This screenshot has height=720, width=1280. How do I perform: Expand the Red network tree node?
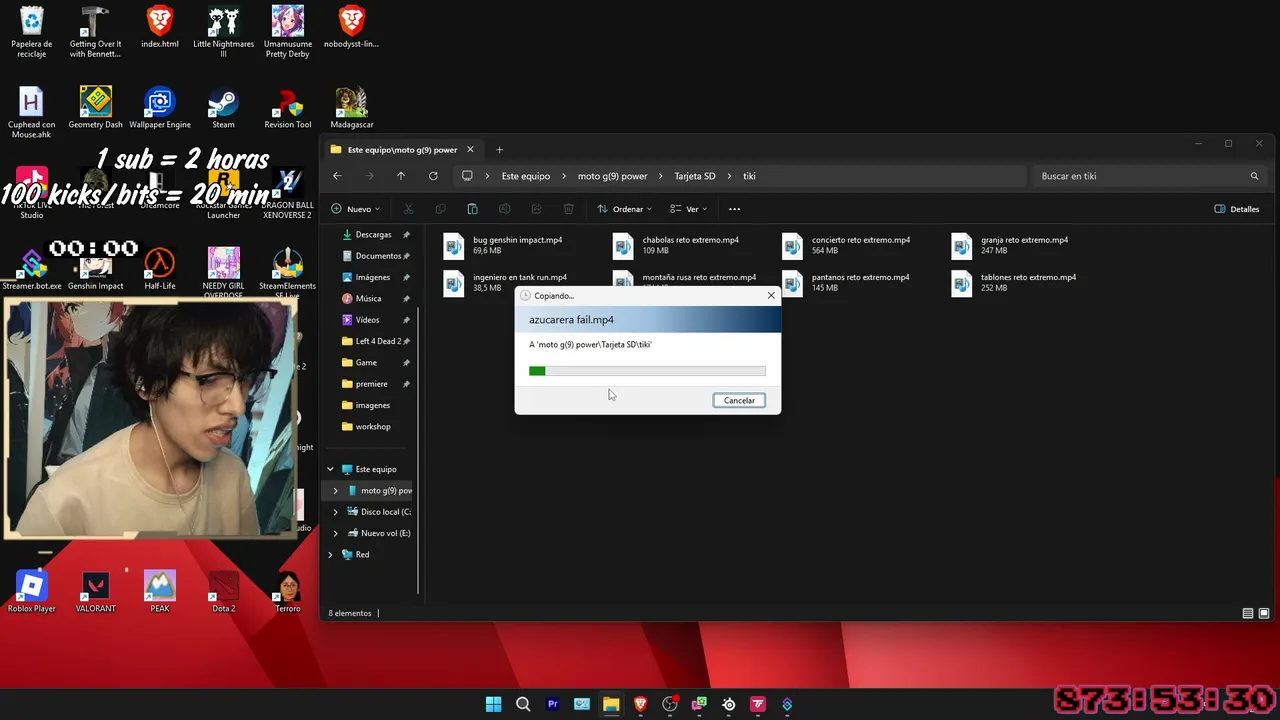[x=330, y=554]
